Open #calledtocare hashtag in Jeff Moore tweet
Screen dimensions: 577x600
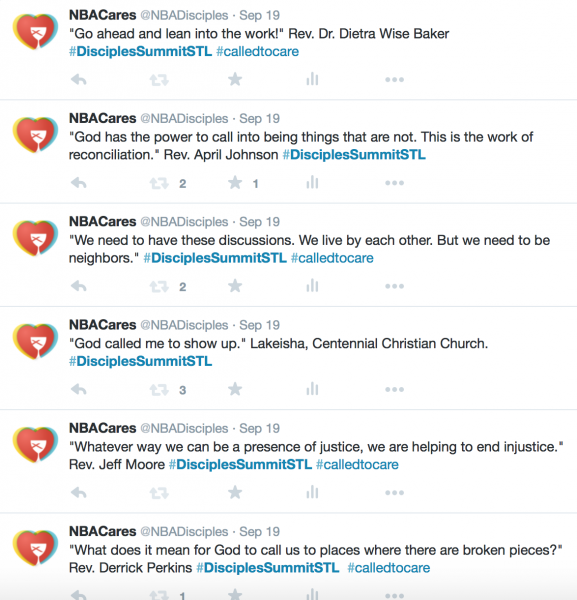[357, 465]
